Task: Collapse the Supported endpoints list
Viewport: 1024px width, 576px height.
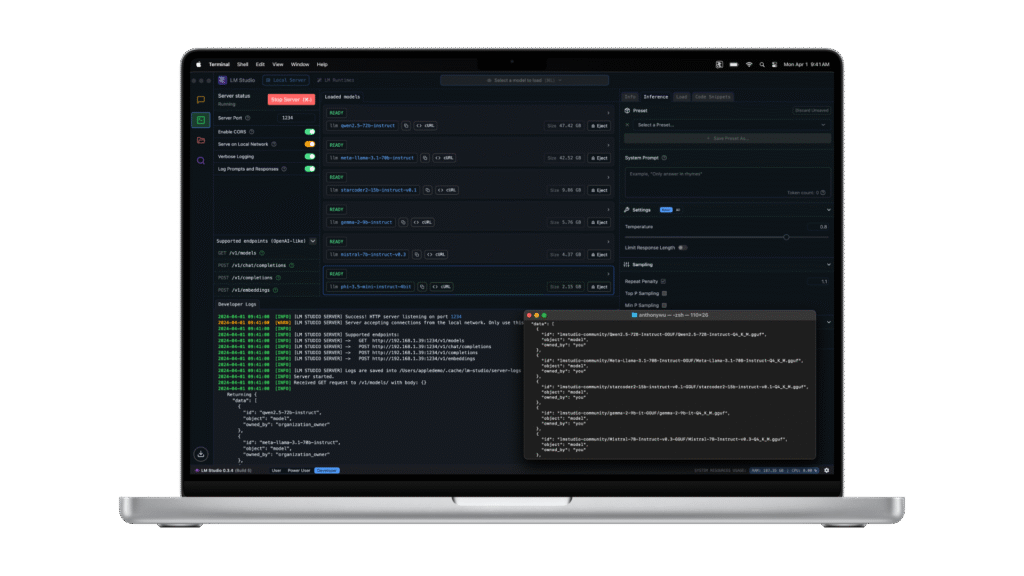Action: (x=312, y=241)
